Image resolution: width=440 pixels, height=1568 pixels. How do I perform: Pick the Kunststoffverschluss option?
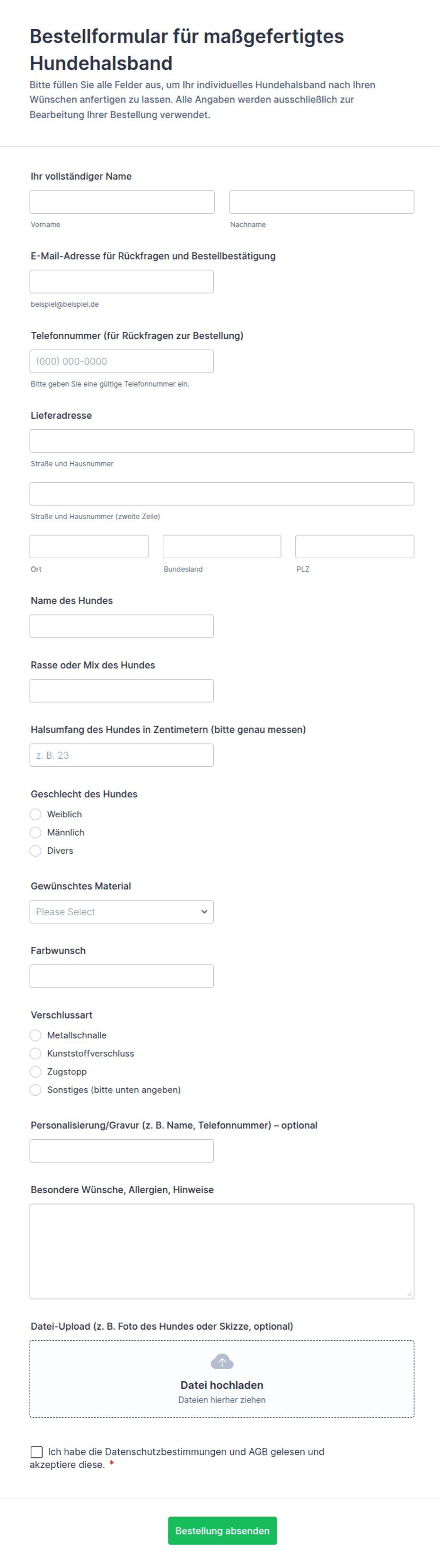point(36,1053)
